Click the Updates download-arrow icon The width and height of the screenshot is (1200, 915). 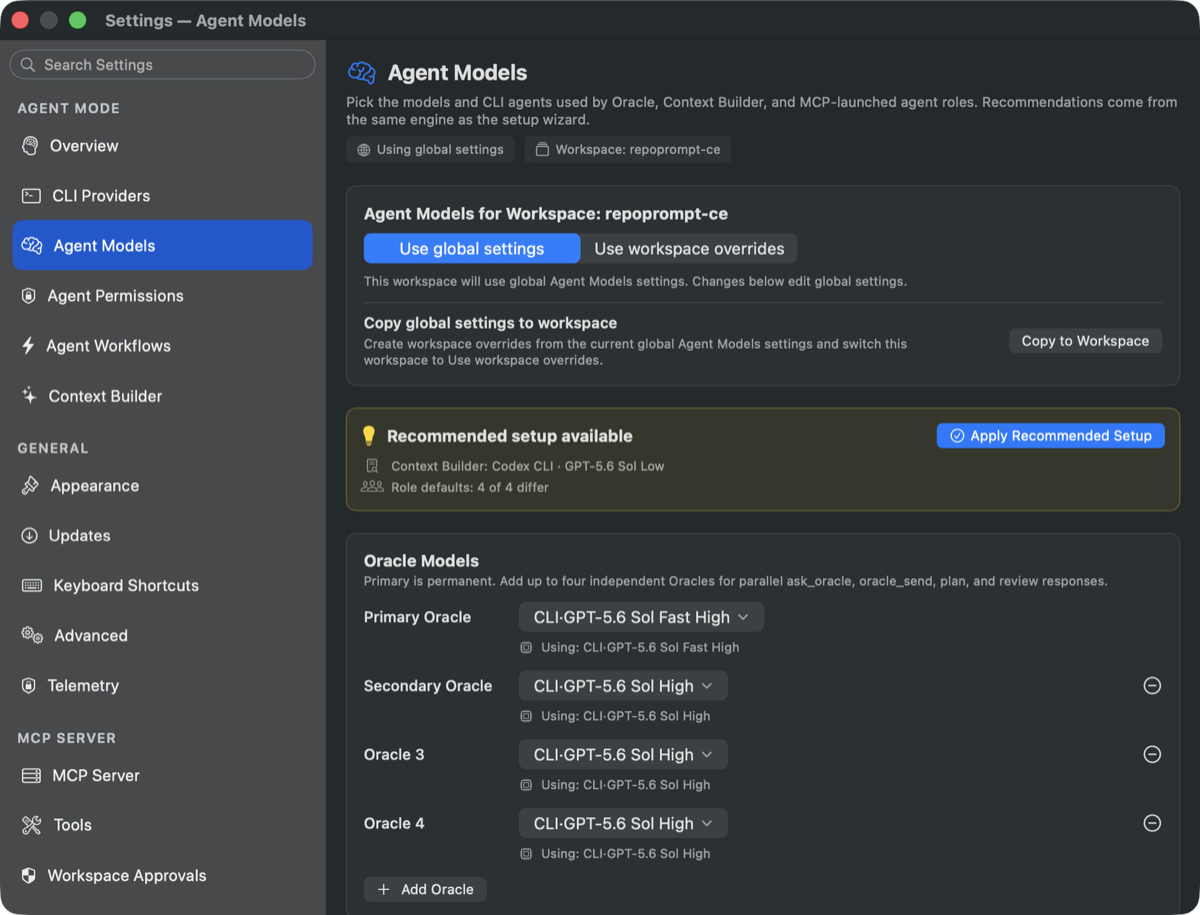(29, 536)
